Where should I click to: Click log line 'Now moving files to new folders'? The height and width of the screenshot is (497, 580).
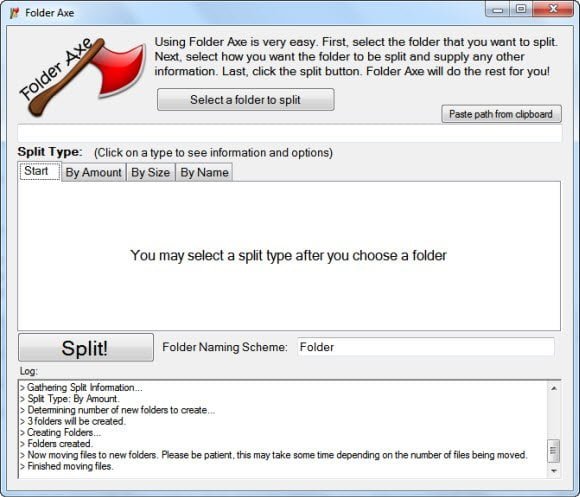click(x=274, y=455)
